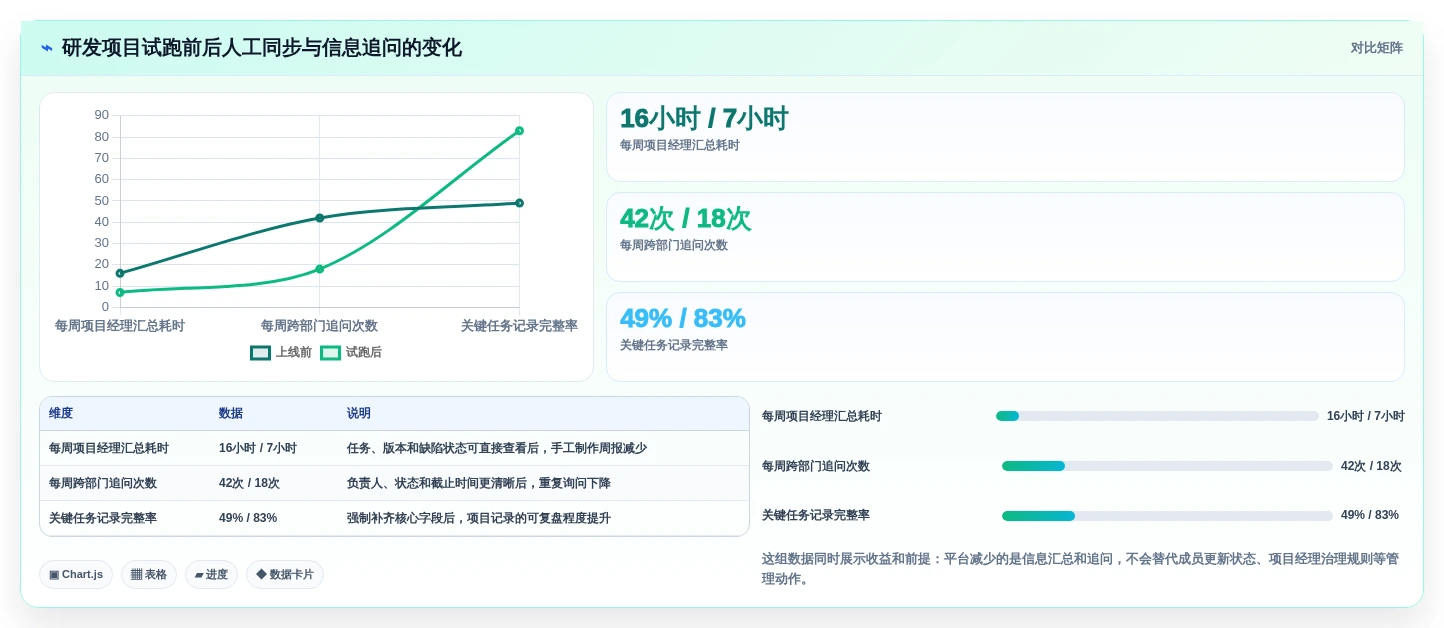The width and height of the screenshot is (1444, 628).
Task: Toggle the 试跑后 legend swatch
Action: (x=330, y=353)
